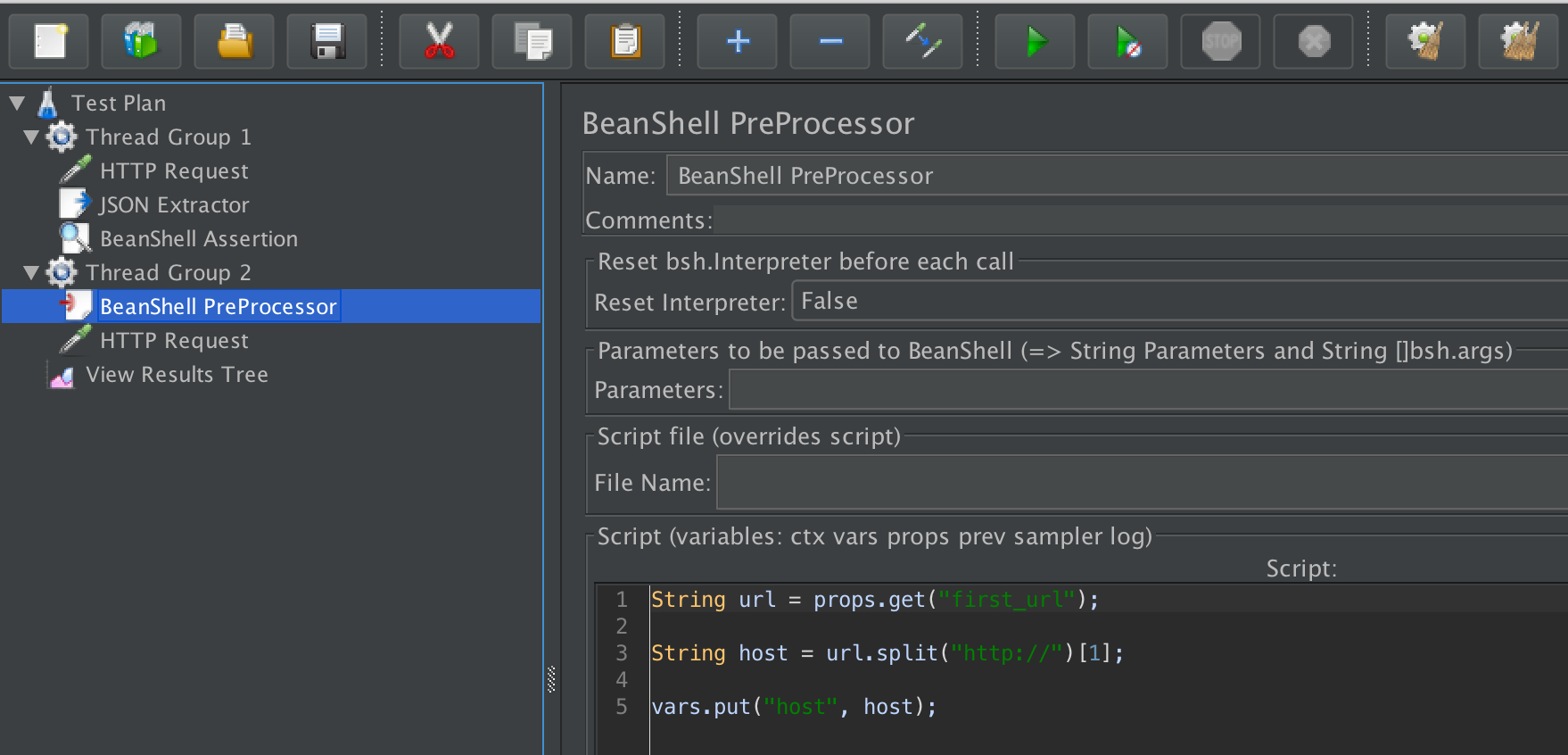Viewport: 1568px width, 755px height.
Task: Click the Copy toolbar icon
Action: (532, 41)
